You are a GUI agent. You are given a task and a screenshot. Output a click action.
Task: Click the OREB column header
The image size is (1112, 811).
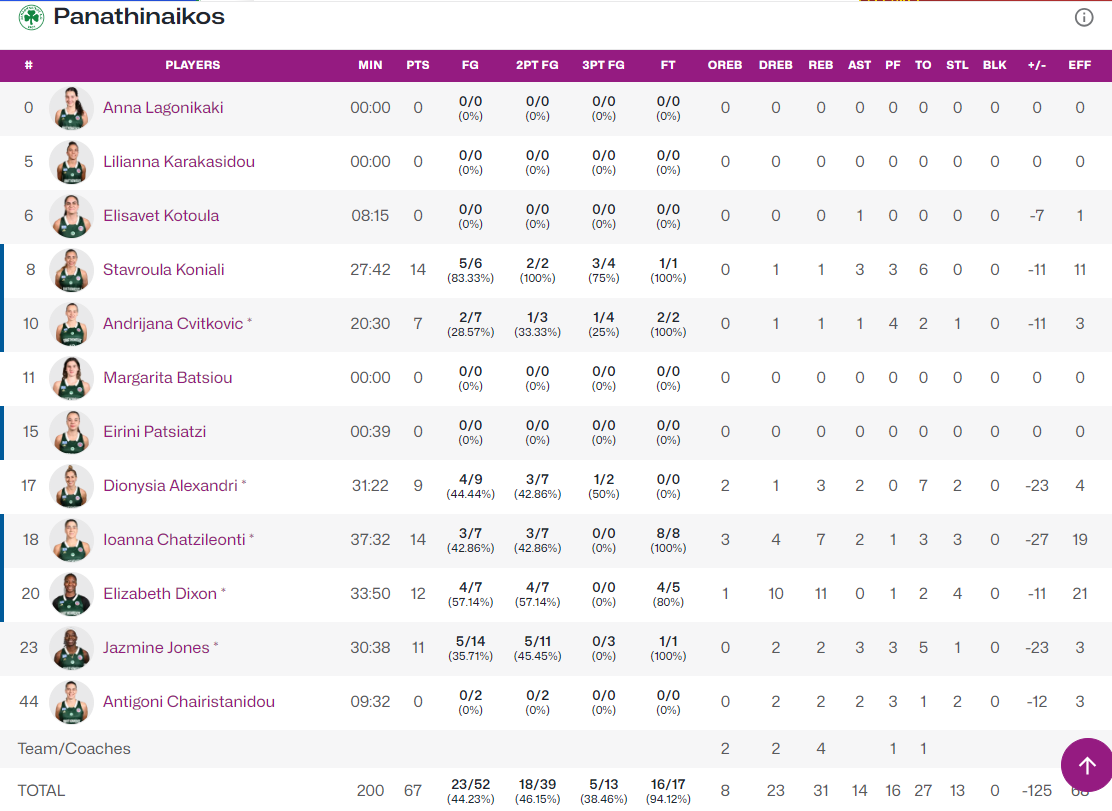coord(725,65)
